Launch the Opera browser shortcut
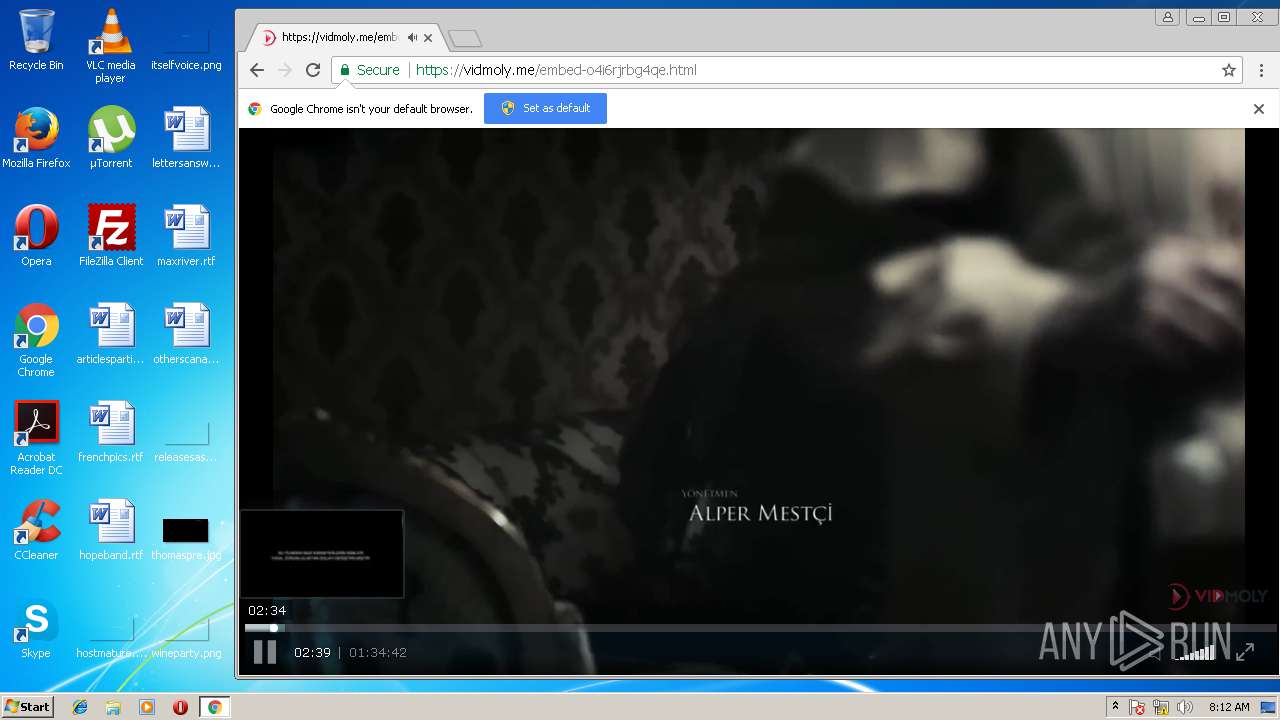Screen dimensions: 1280x720 pyautogui.click(x=36, y=235)
